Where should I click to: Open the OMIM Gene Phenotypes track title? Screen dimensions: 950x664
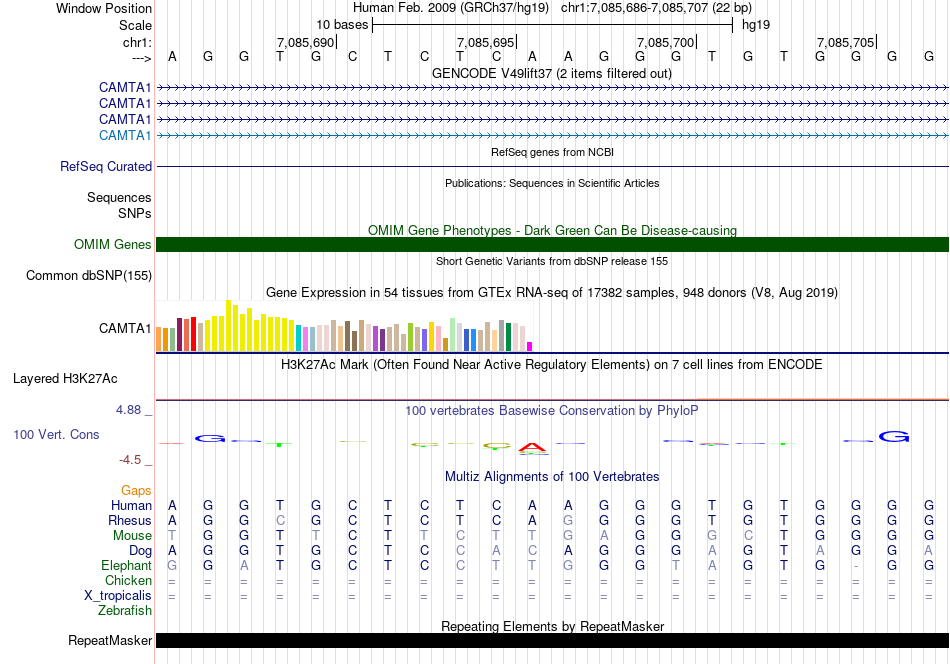[x=552, y=230]
